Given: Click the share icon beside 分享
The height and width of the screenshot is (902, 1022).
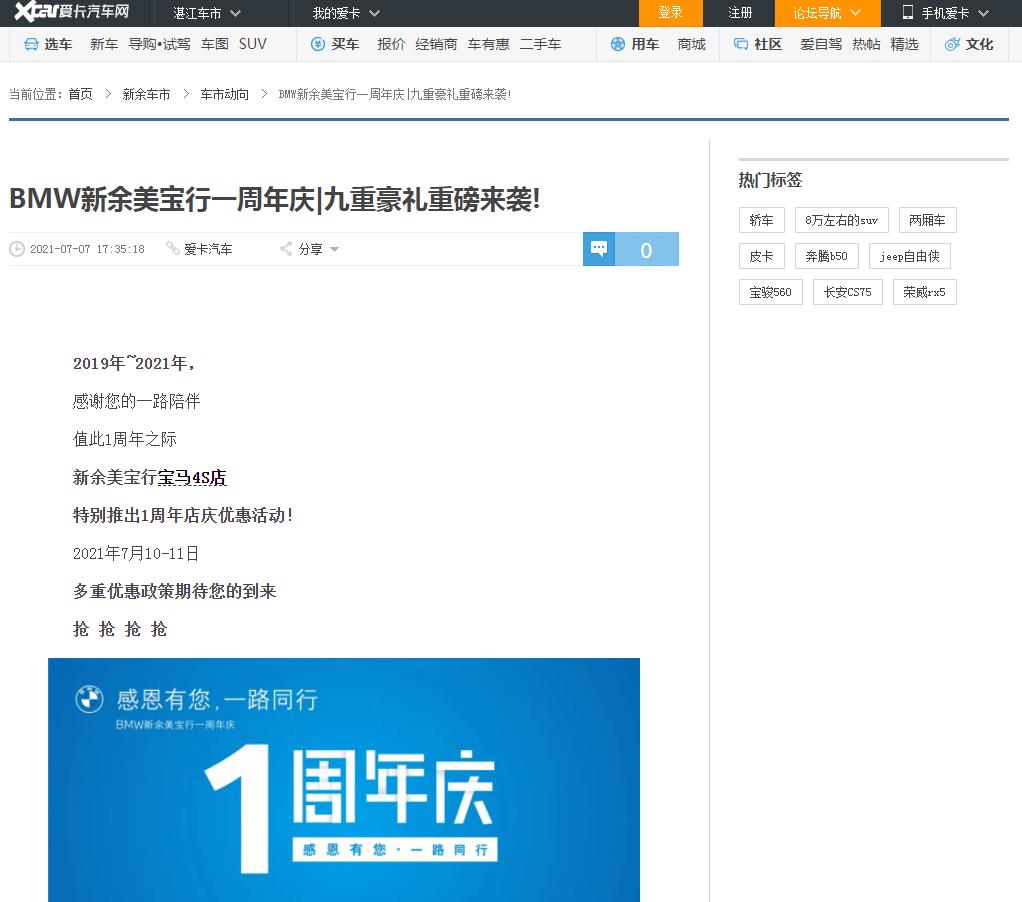Looking at the screenshot, I should point(285,248).
